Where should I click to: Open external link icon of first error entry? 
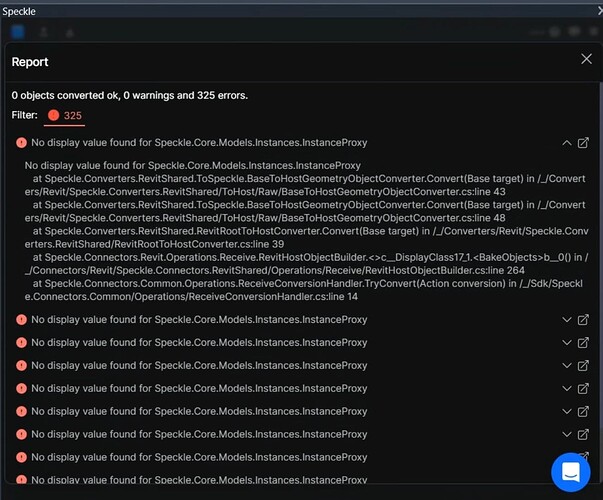coord(583,143)
